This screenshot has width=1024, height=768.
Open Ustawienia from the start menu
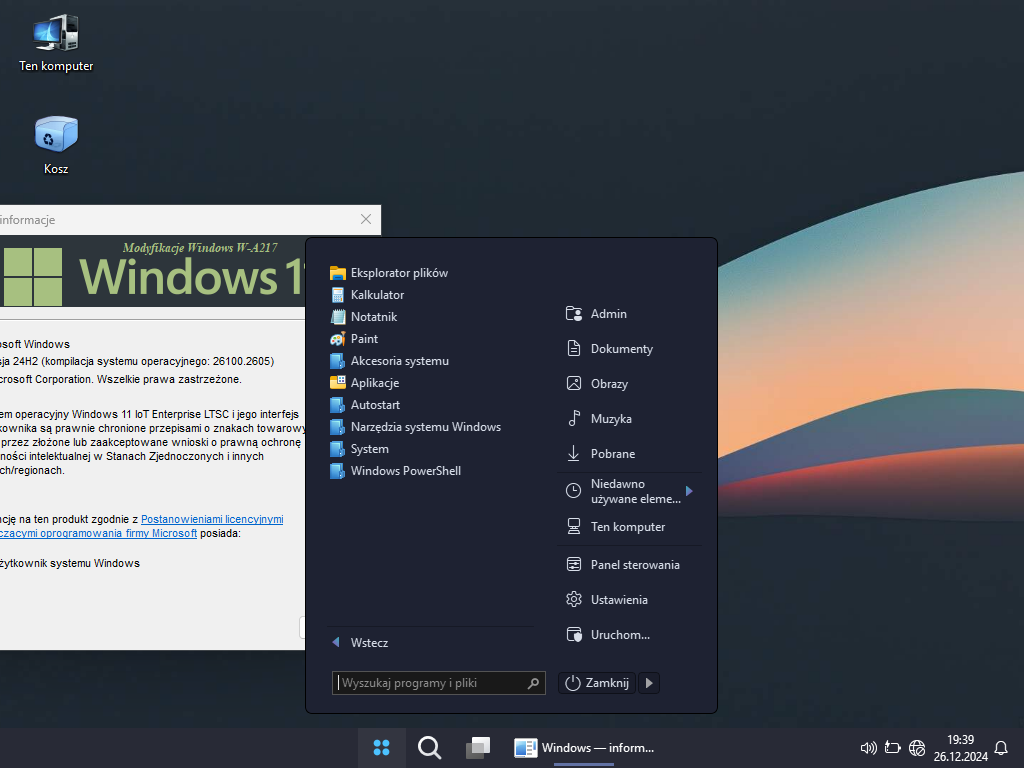click(618, 600)
